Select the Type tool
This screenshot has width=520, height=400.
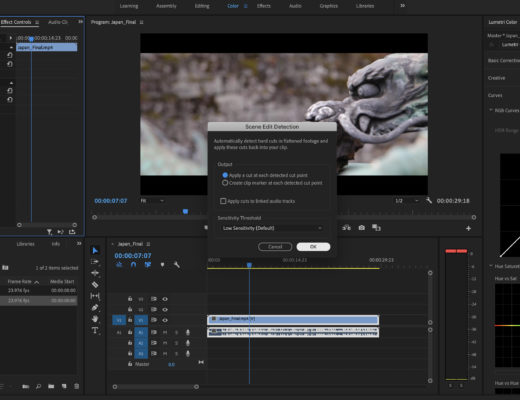pyautogui.click(x=95, y=330)
